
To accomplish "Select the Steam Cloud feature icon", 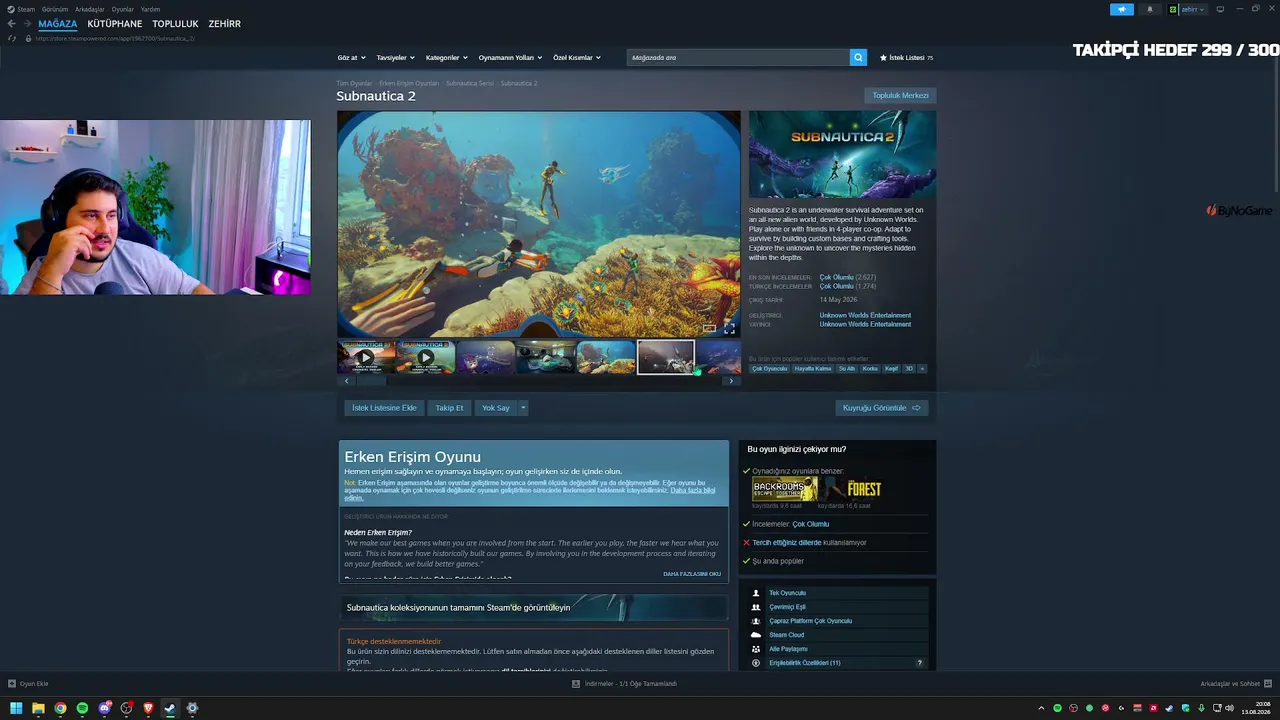I will tap(756, 635).
